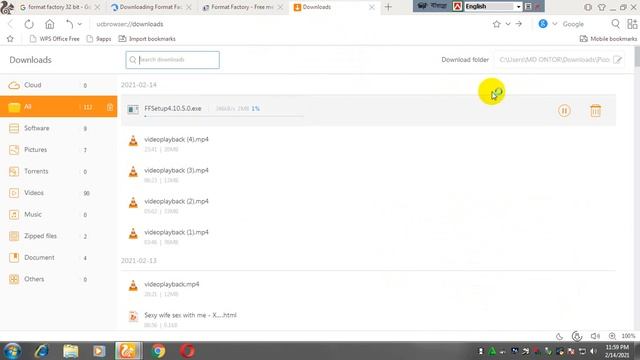Show Document downloads category
640x360 pixels.
58,258
